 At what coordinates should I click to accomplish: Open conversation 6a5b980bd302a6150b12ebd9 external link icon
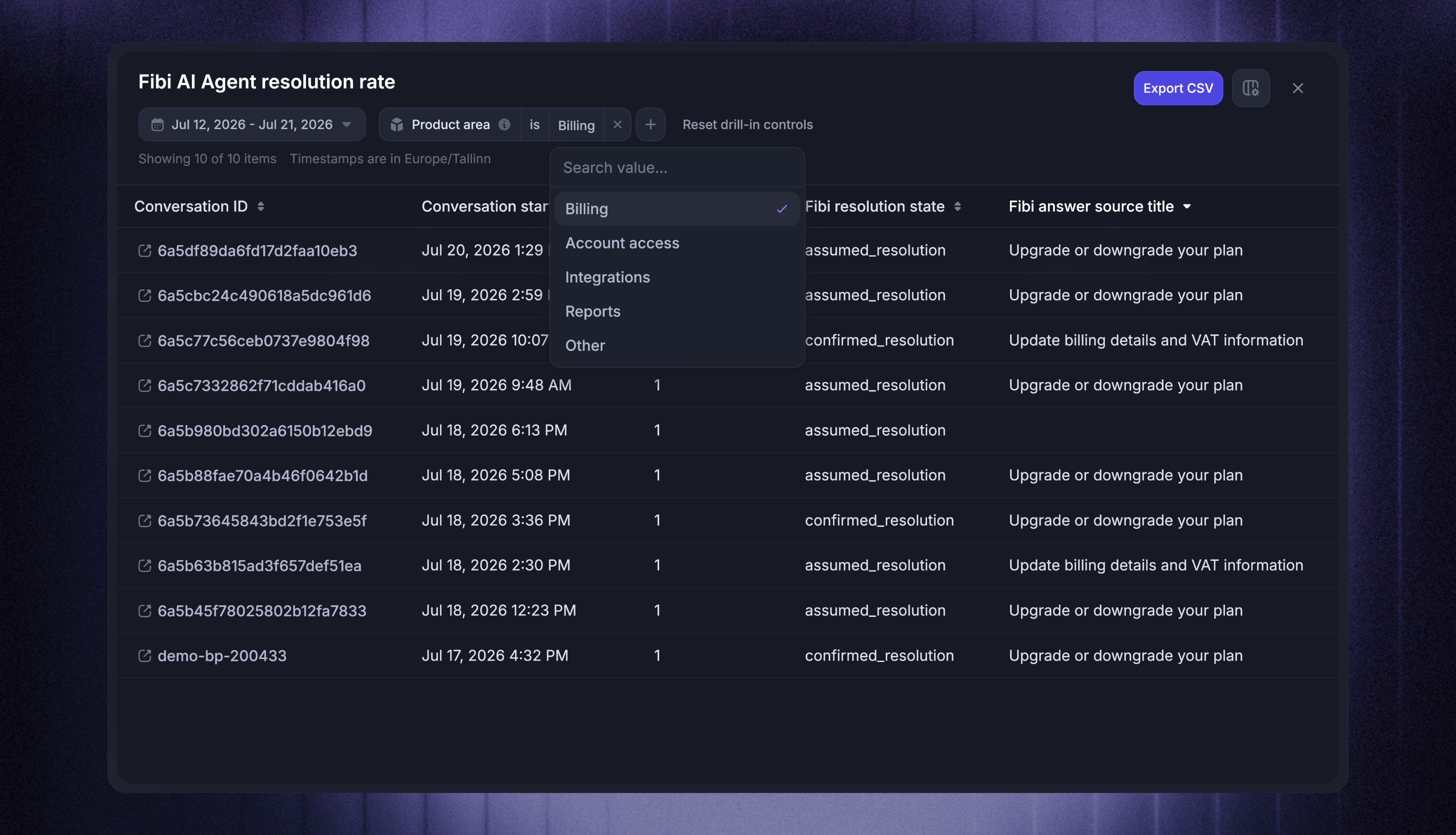click(145, 431)
